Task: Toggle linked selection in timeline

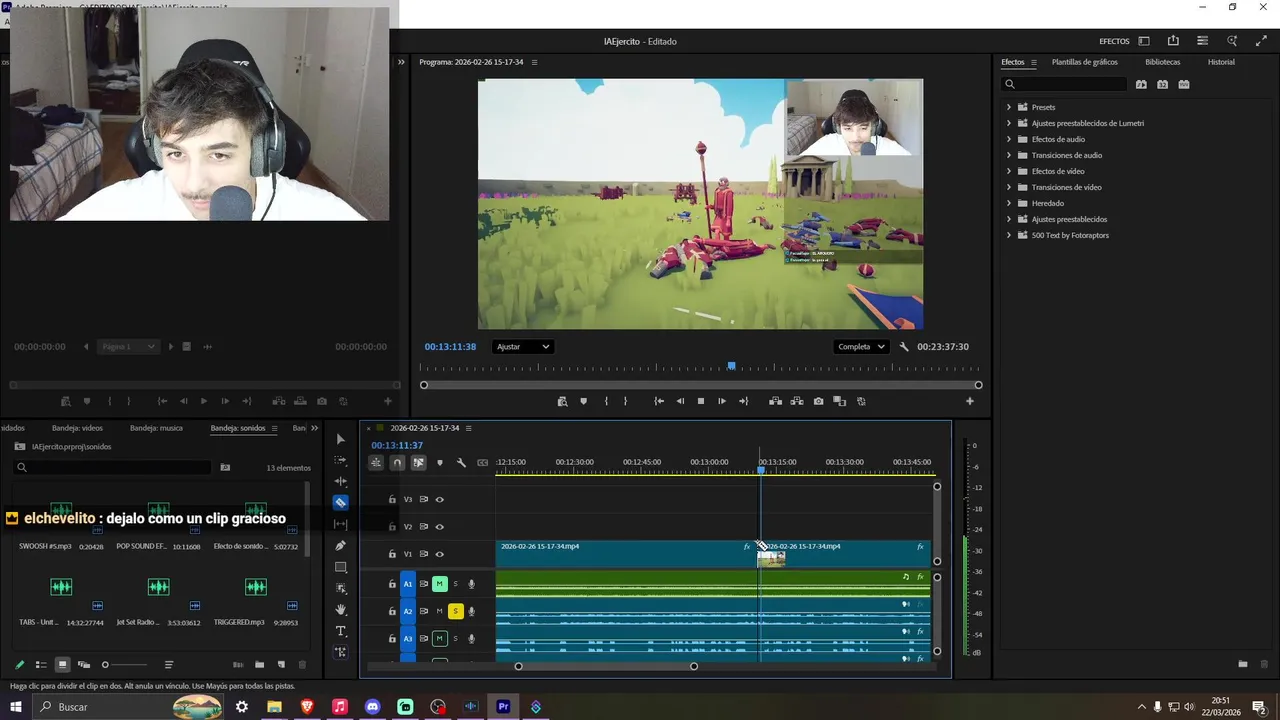Action: click(x=418, y=462)
